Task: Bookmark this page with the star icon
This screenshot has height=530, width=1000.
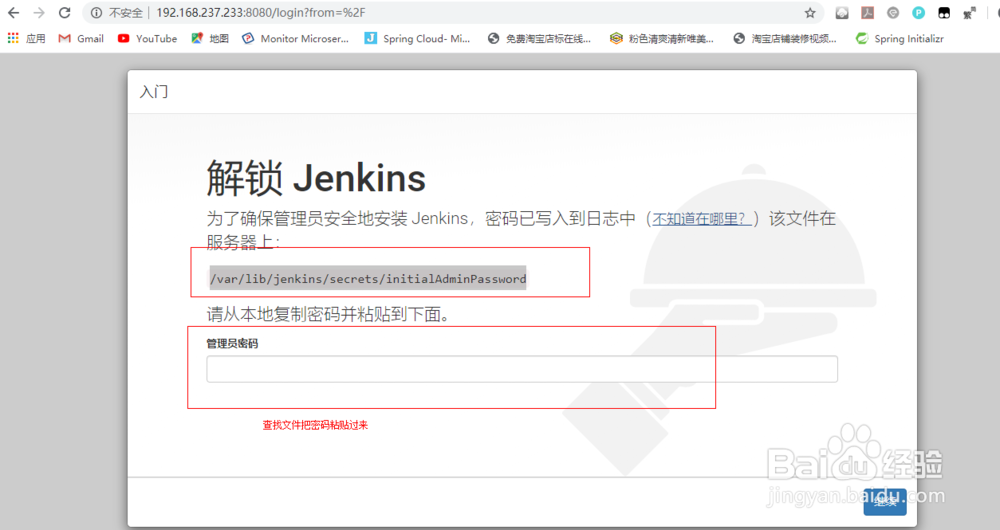Action: pos(810,13)
